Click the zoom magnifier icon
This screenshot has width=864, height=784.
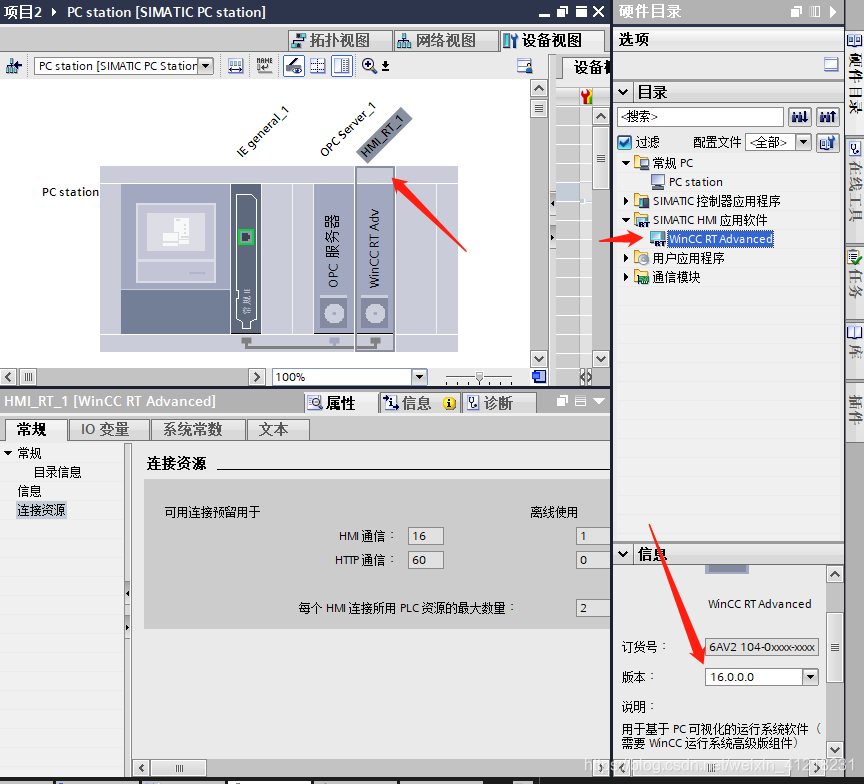pos(369,66)
